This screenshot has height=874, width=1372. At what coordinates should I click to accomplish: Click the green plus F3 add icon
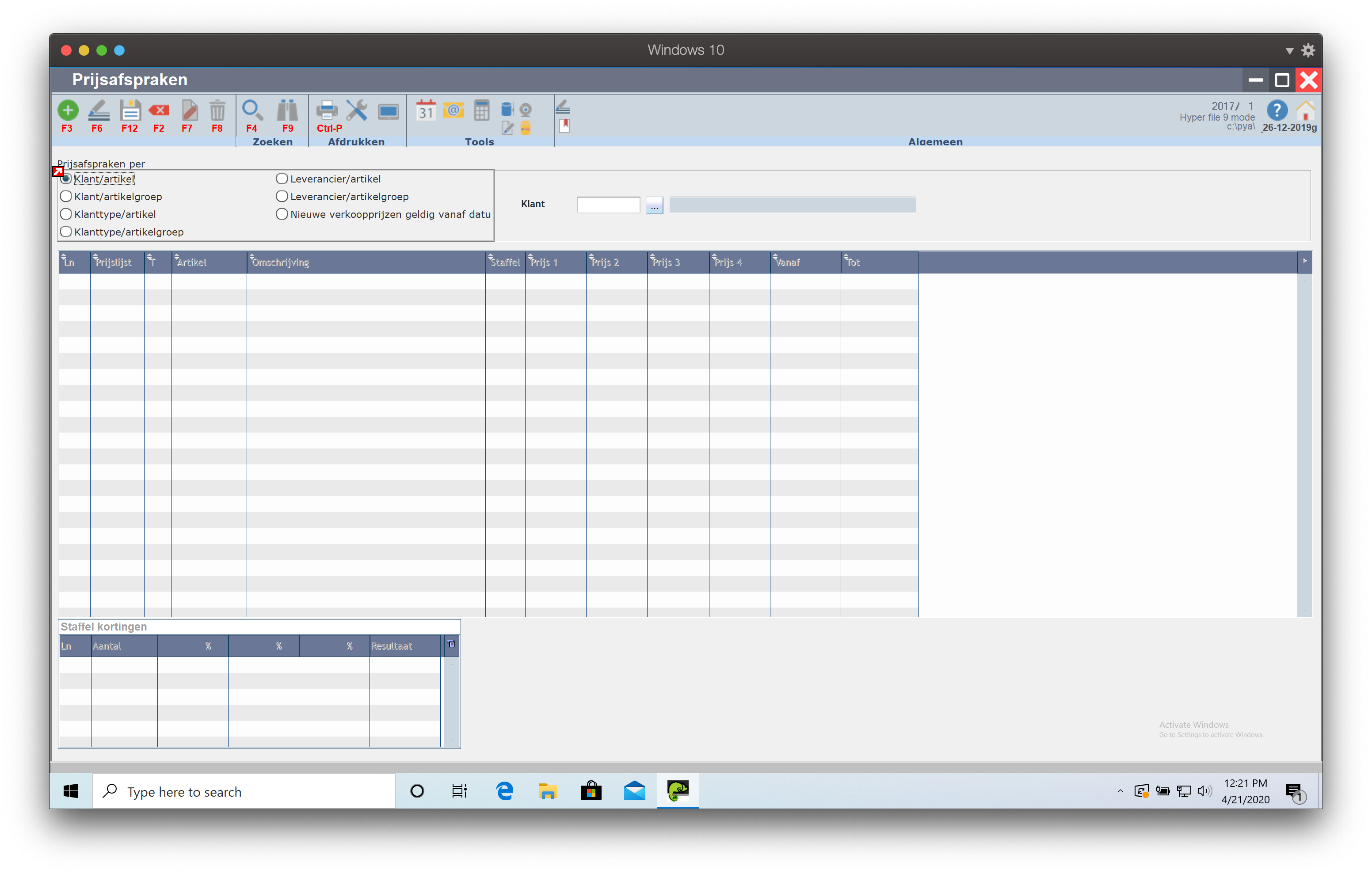[x=68, y=110]
